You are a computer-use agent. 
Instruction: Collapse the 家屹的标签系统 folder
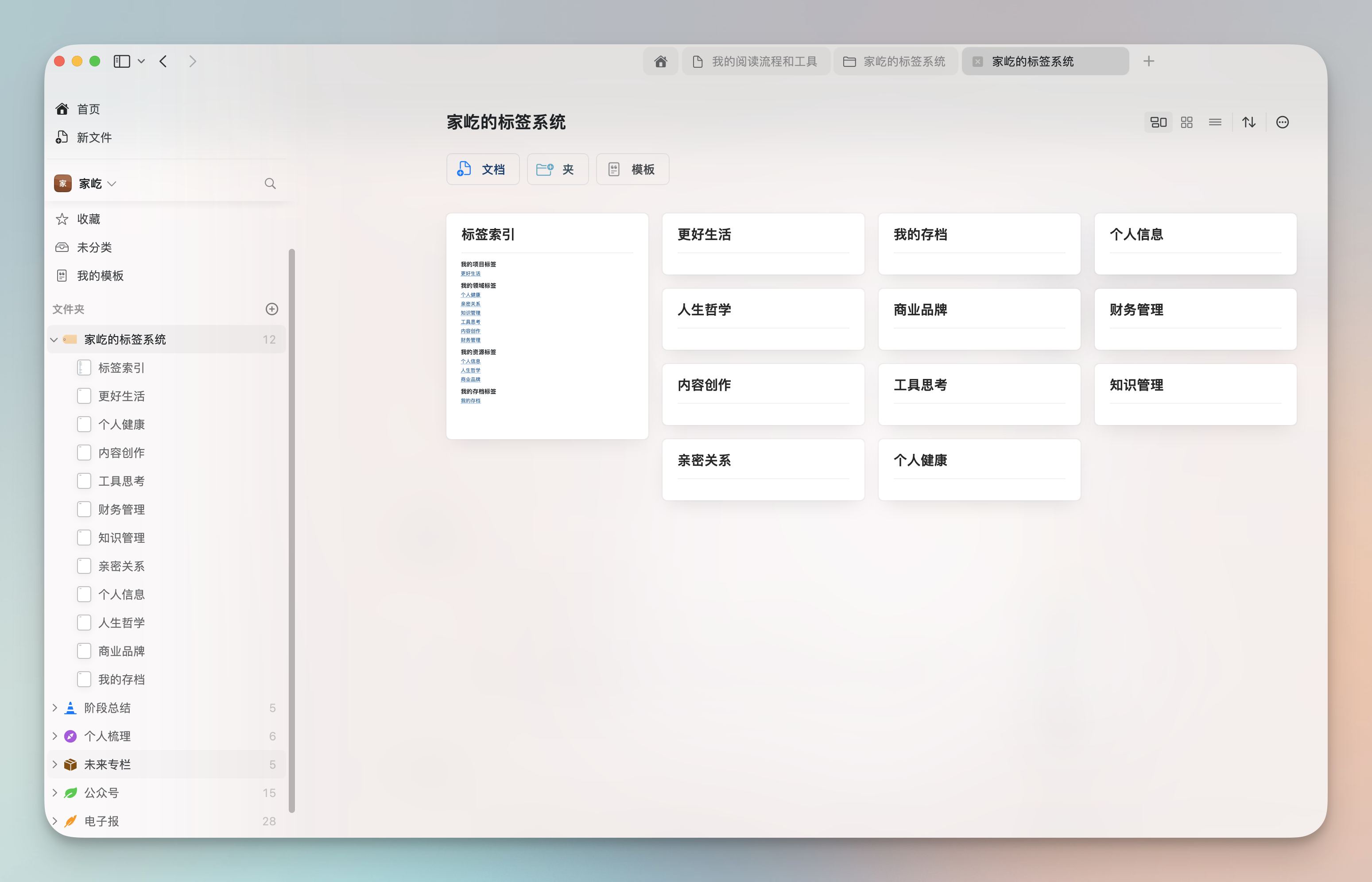click(54, 340)
